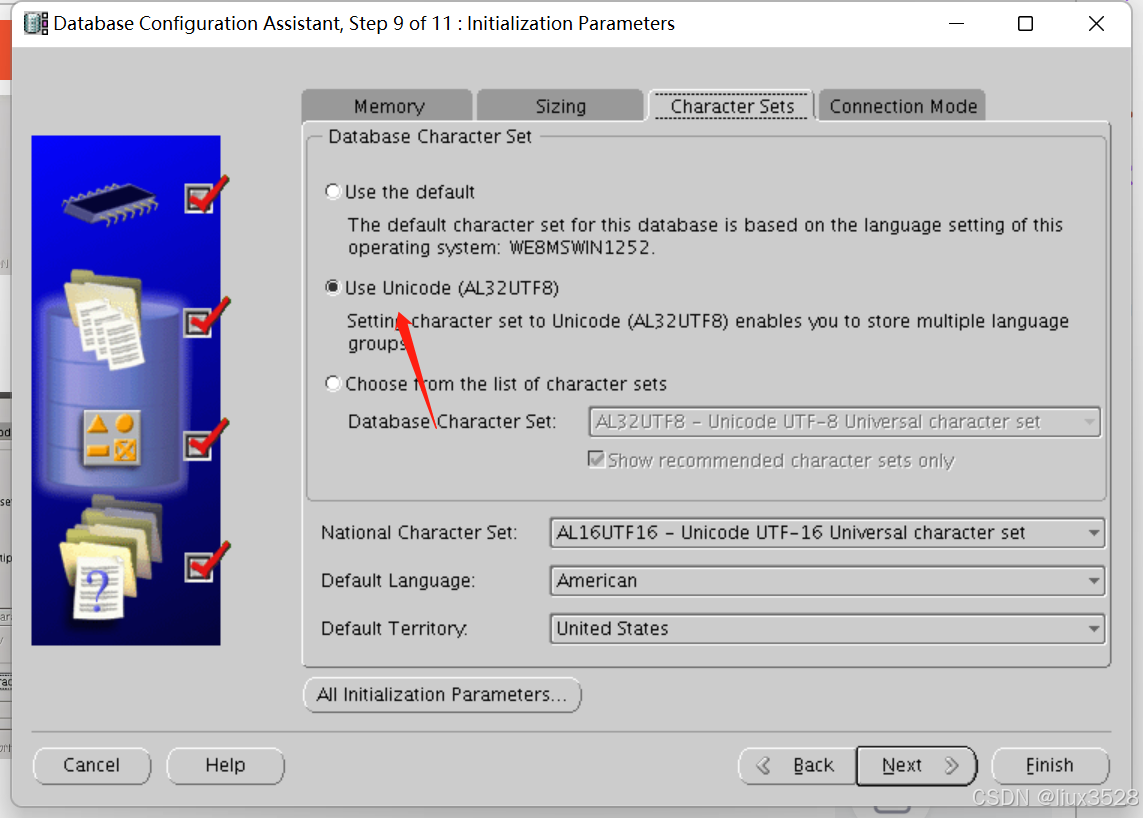Click the 'Default Territory:' label
Screen dimensions: 1143x818
(x=394, y=628)
